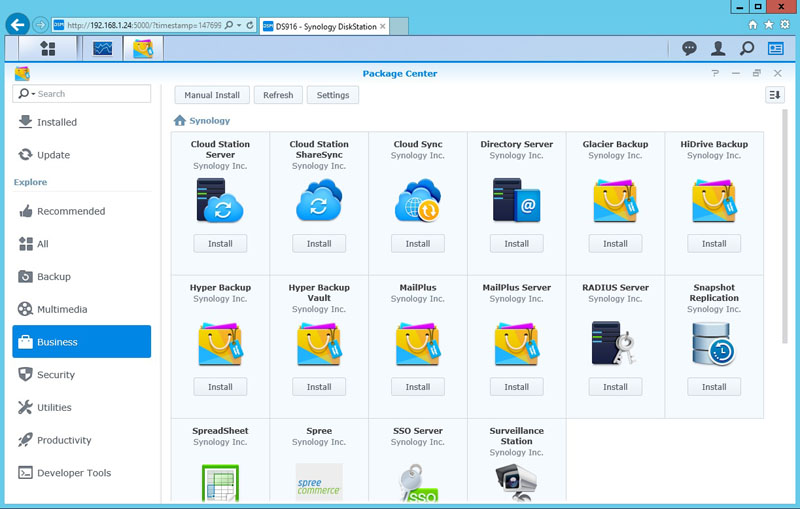
Task: Click the Surveillance Station camera icon
Action: coord(516,482)
